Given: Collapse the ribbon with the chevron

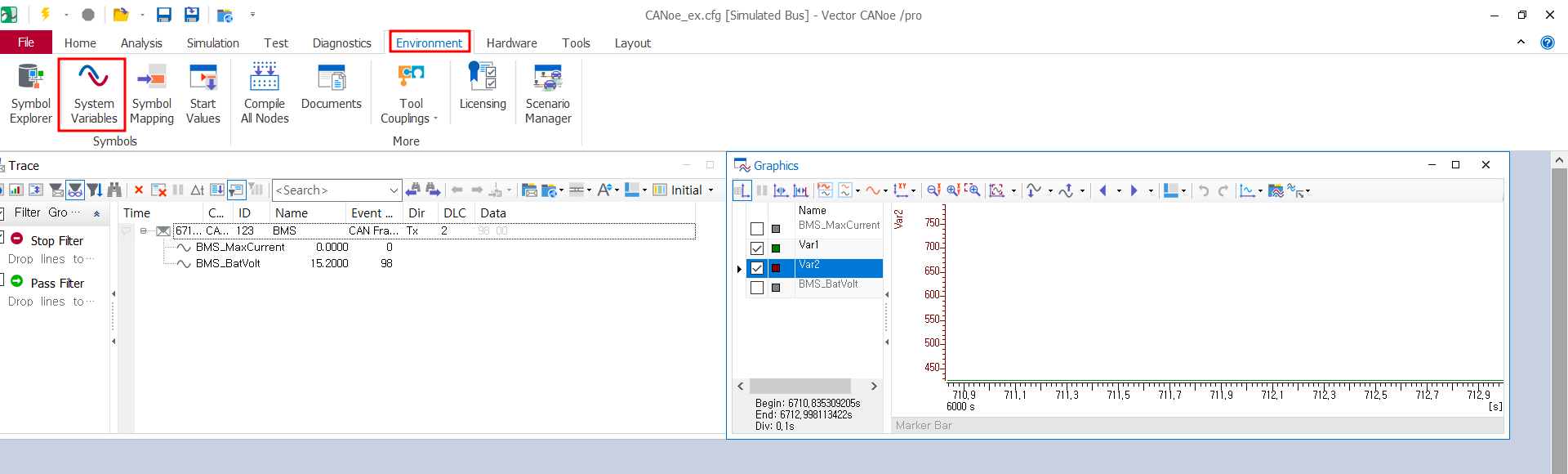Looking at the screenshot, I should click(x=1521, y=42).
